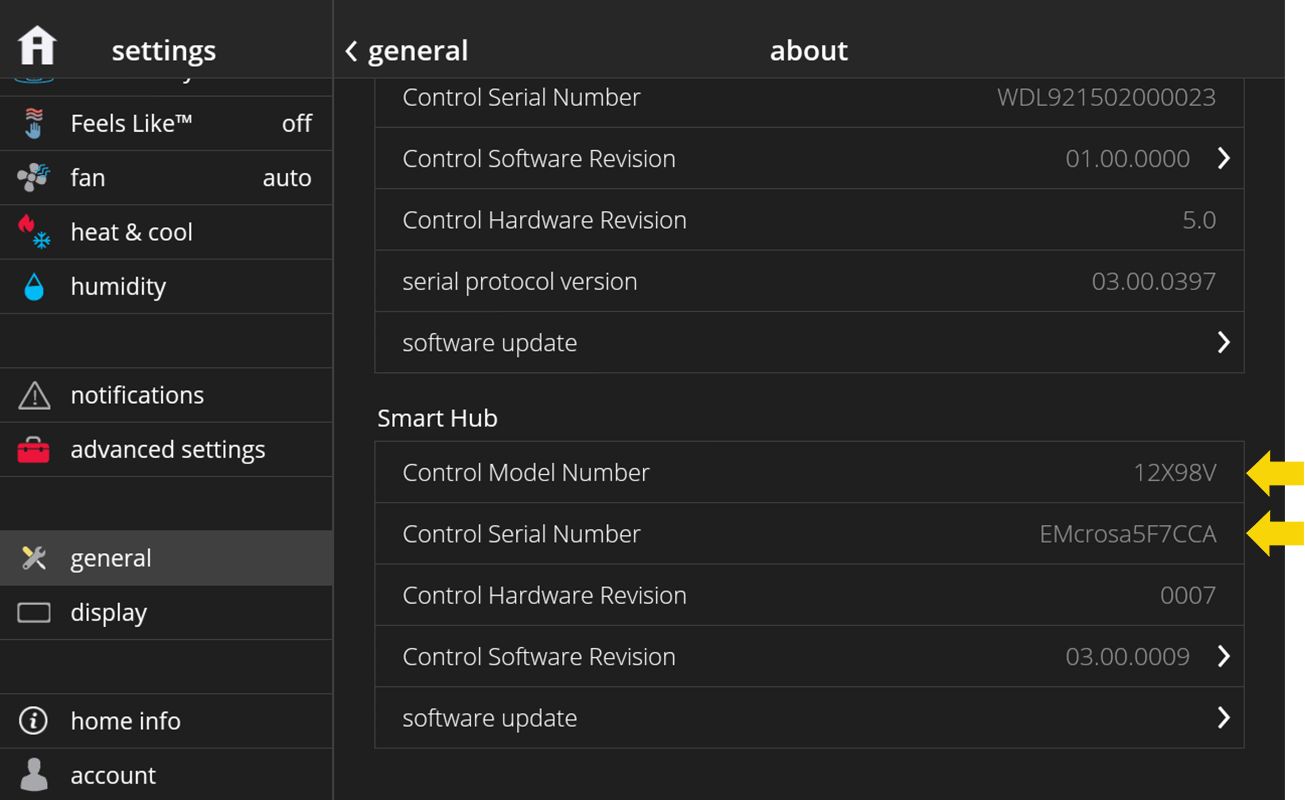
Task: Open notifications via warning triangle icon
Action: (x=34, y=395)
